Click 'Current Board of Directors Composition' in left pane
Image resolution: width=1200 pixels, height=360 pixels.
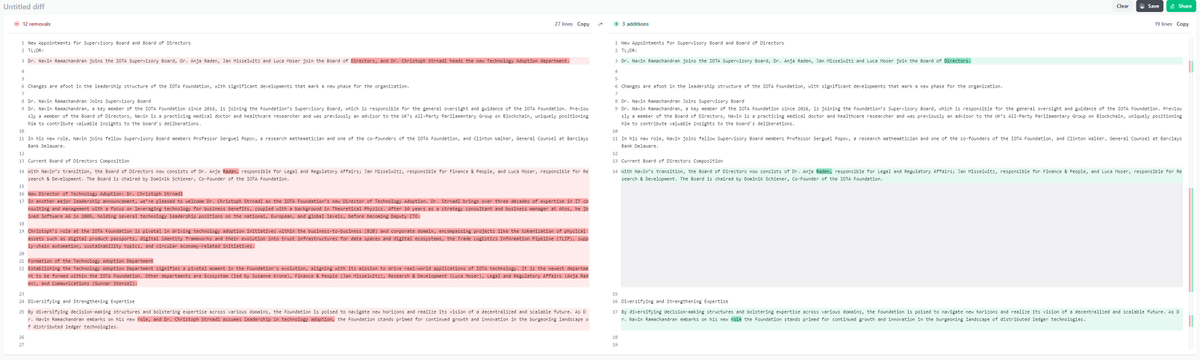click(78, 161)
